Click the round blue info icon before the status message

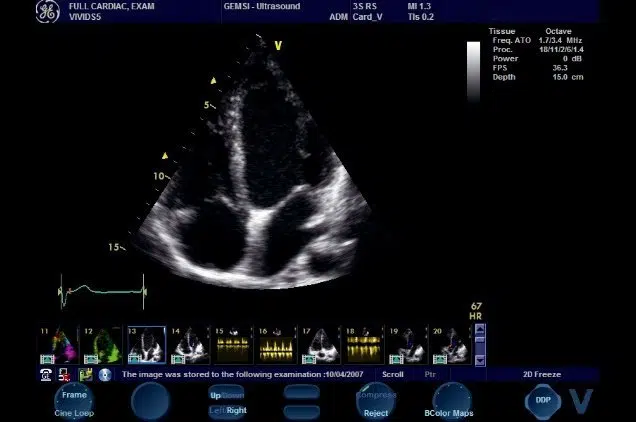(x=104, y=375)
